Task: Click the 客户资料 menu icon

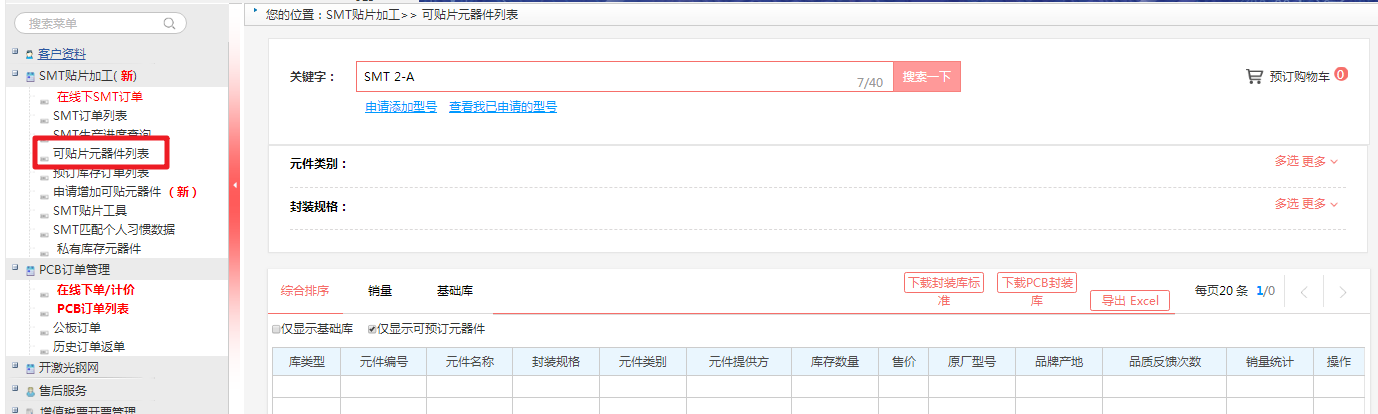Action: (x=30, y=54)
